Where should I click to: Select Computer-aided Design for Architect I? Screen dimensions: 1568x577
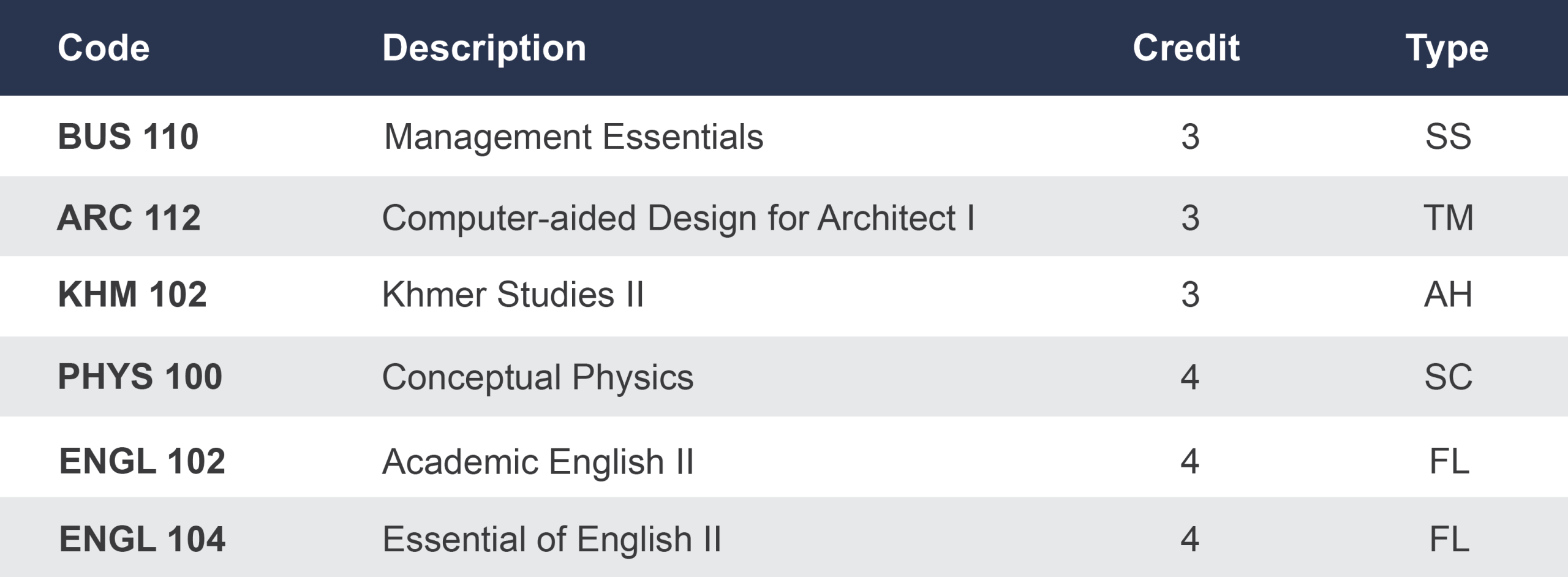678,217
